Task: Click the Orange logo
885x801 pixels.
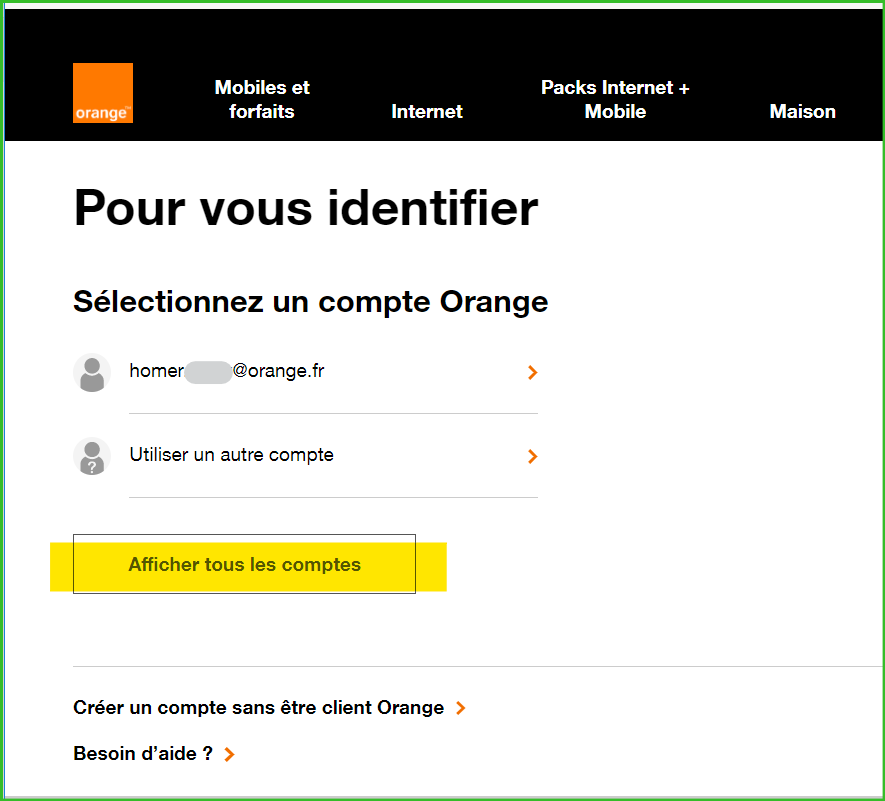Action: tap(103, 93)
